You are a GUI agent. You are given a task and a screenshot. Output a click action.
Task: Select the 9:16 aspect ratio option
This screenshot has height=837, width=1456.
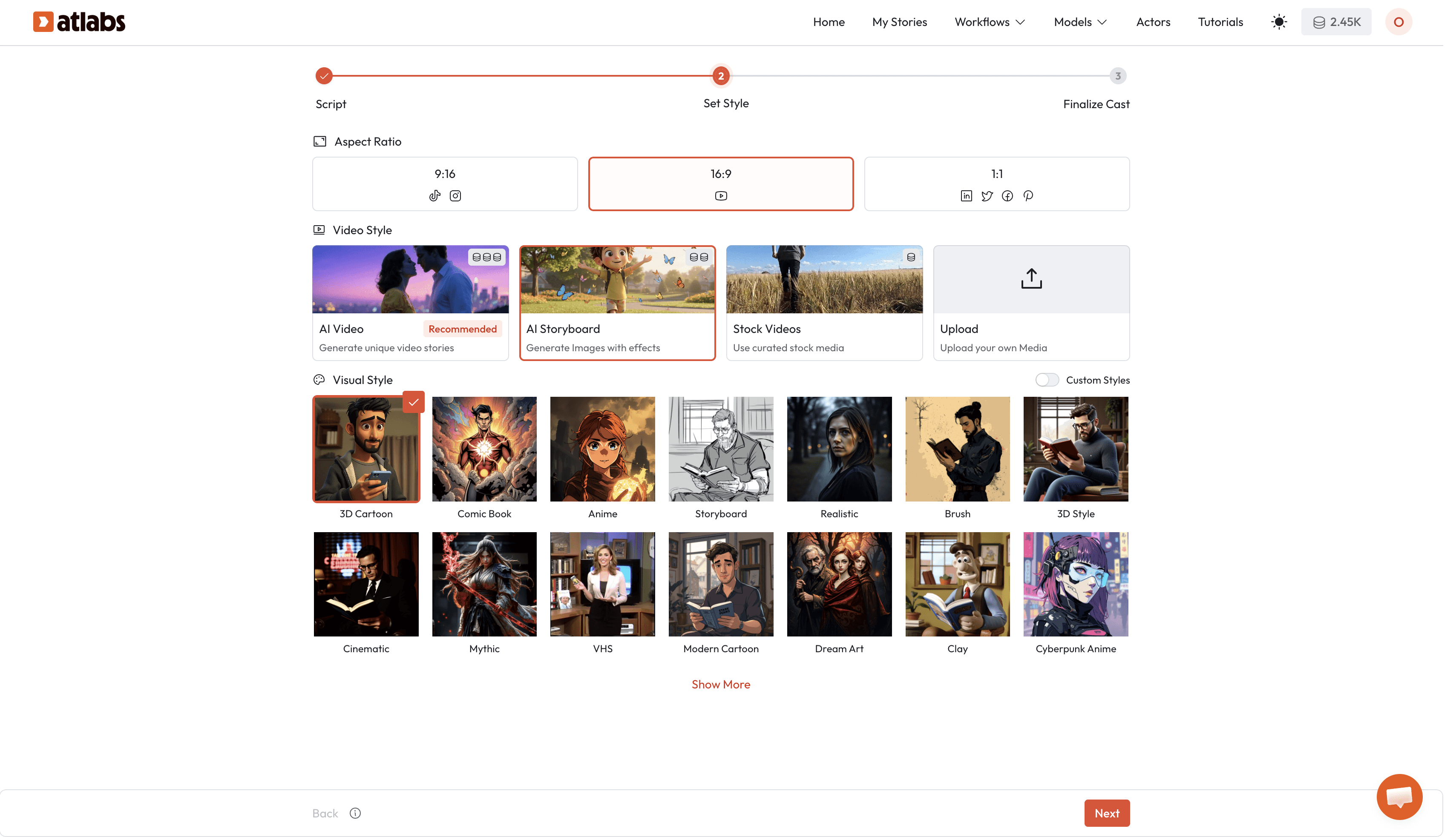[444, 184]
